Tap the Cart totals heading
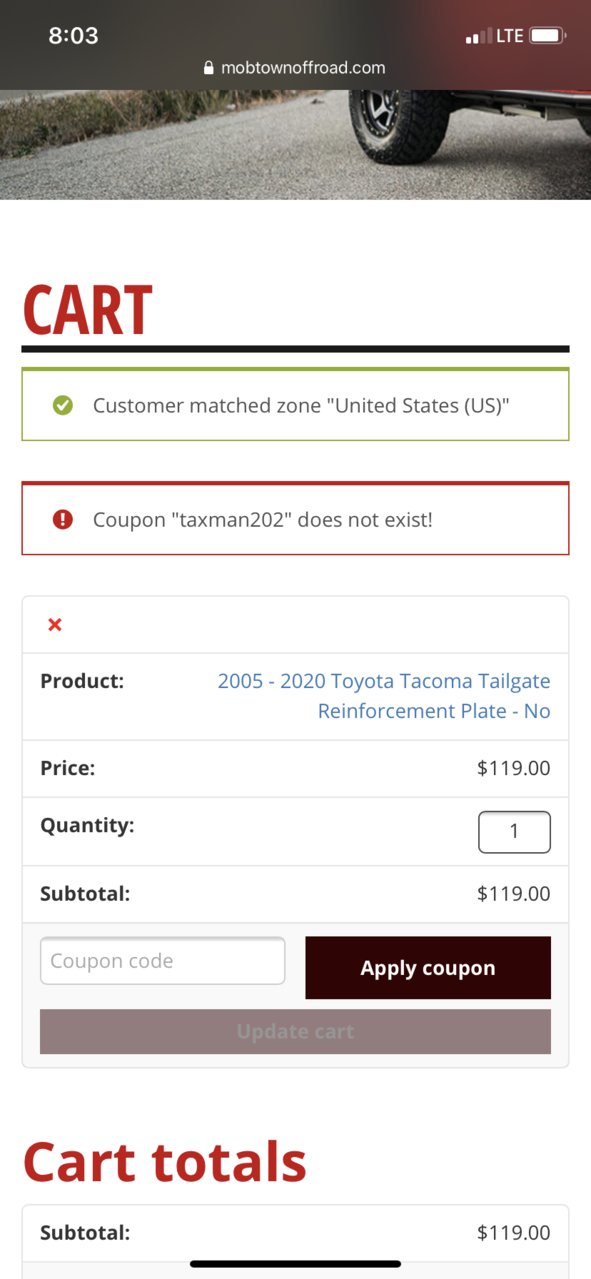The image size is (591, 1279). pyautogui.click(x=165, y=1161)
